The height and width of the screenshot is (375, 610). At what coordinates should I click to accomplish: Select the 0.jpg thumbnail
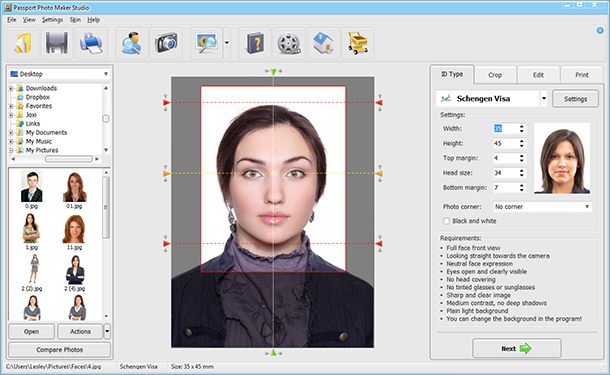coord(32,189)
